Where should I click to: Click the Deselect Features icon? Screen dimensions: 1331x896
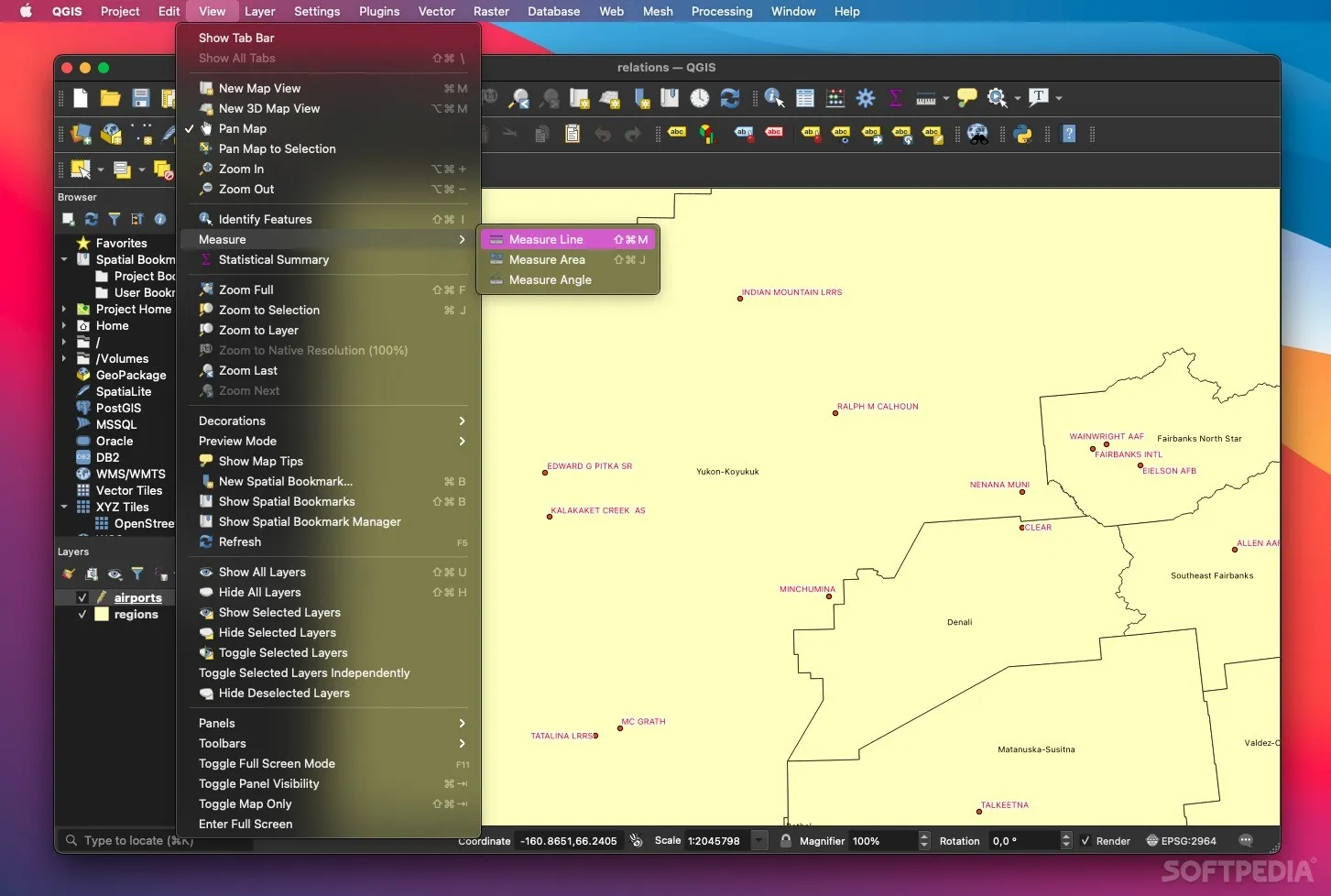[x=163, y=169]
